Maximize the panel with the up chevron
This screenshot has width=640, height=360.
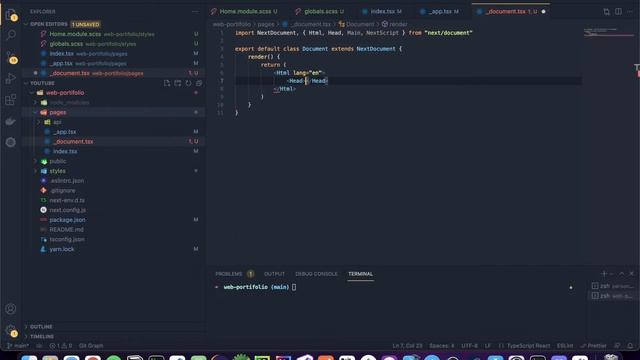[x=622, y=273]
